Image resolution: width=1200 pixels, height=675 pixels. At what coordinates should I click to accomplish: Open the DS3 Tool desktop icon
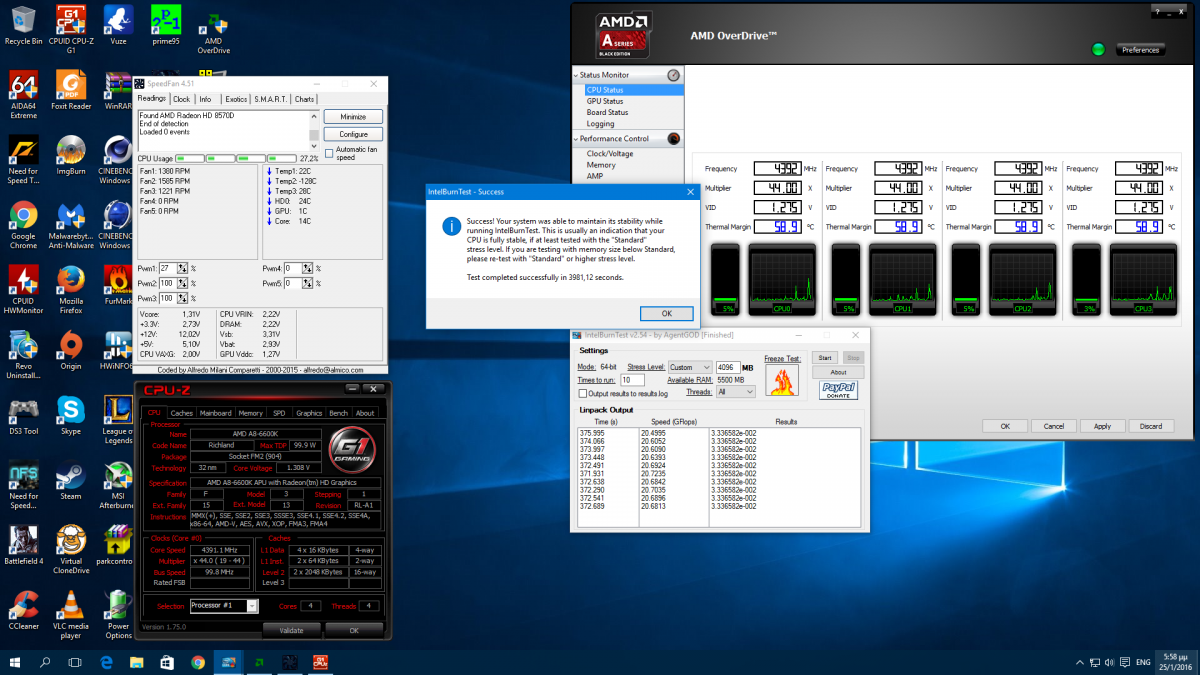click(23, 415)
